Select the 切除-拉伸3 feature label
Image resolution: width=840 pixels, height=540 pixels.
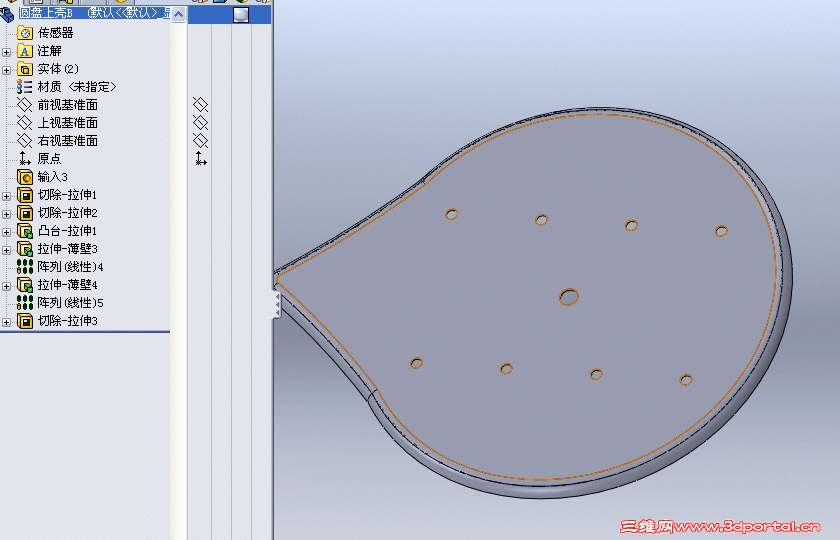point(68,321)
